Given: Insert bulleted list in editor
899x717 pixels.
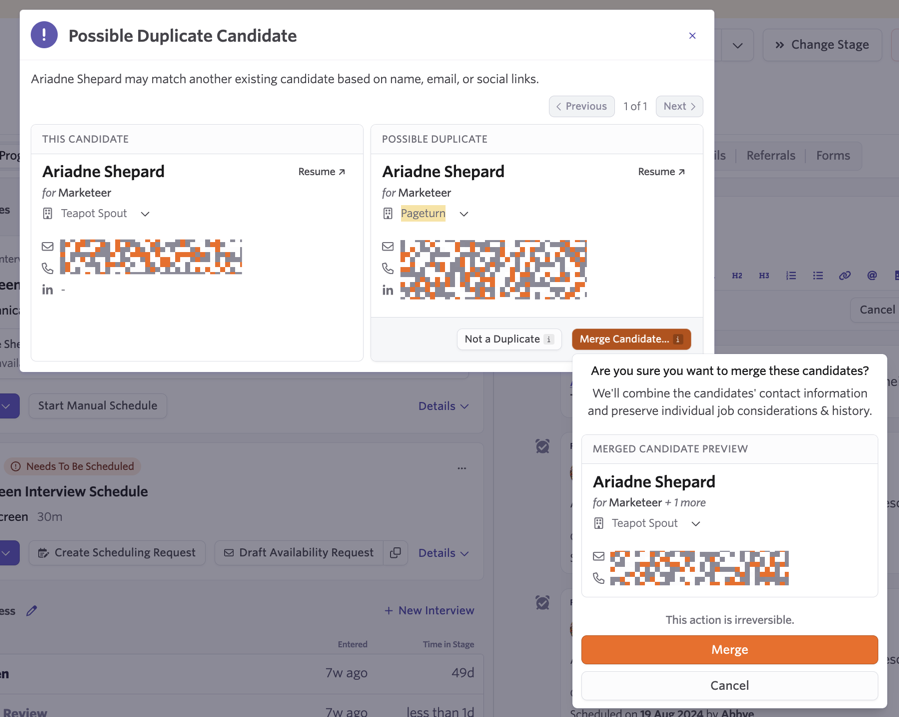Looking at the screenshot, I should coord(818,276).
